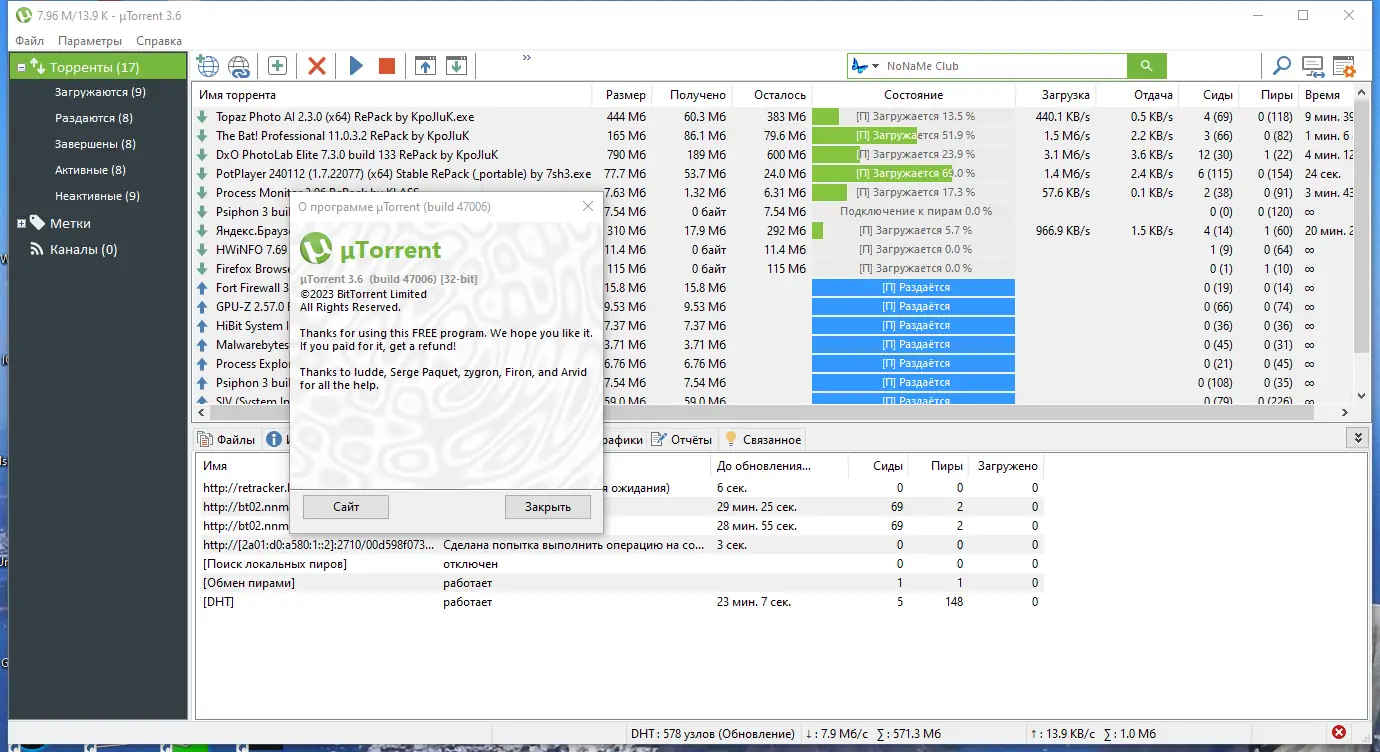This screenshot has width=1380, height=752.
Task: Move torrent up the queue icon
Action: pyautogui.click(x=425, y=66)
